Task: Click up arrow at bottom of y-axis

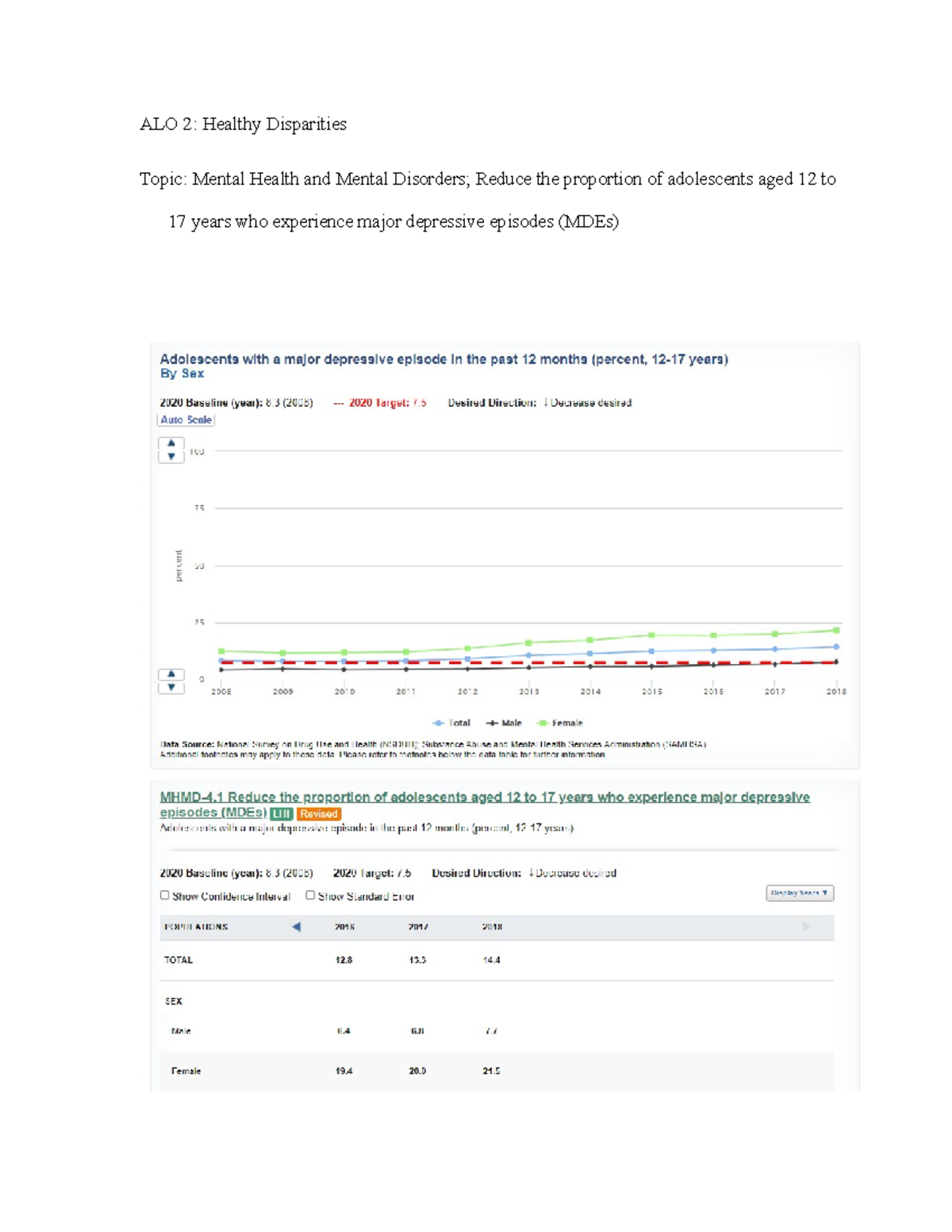Action: point(171,674)
